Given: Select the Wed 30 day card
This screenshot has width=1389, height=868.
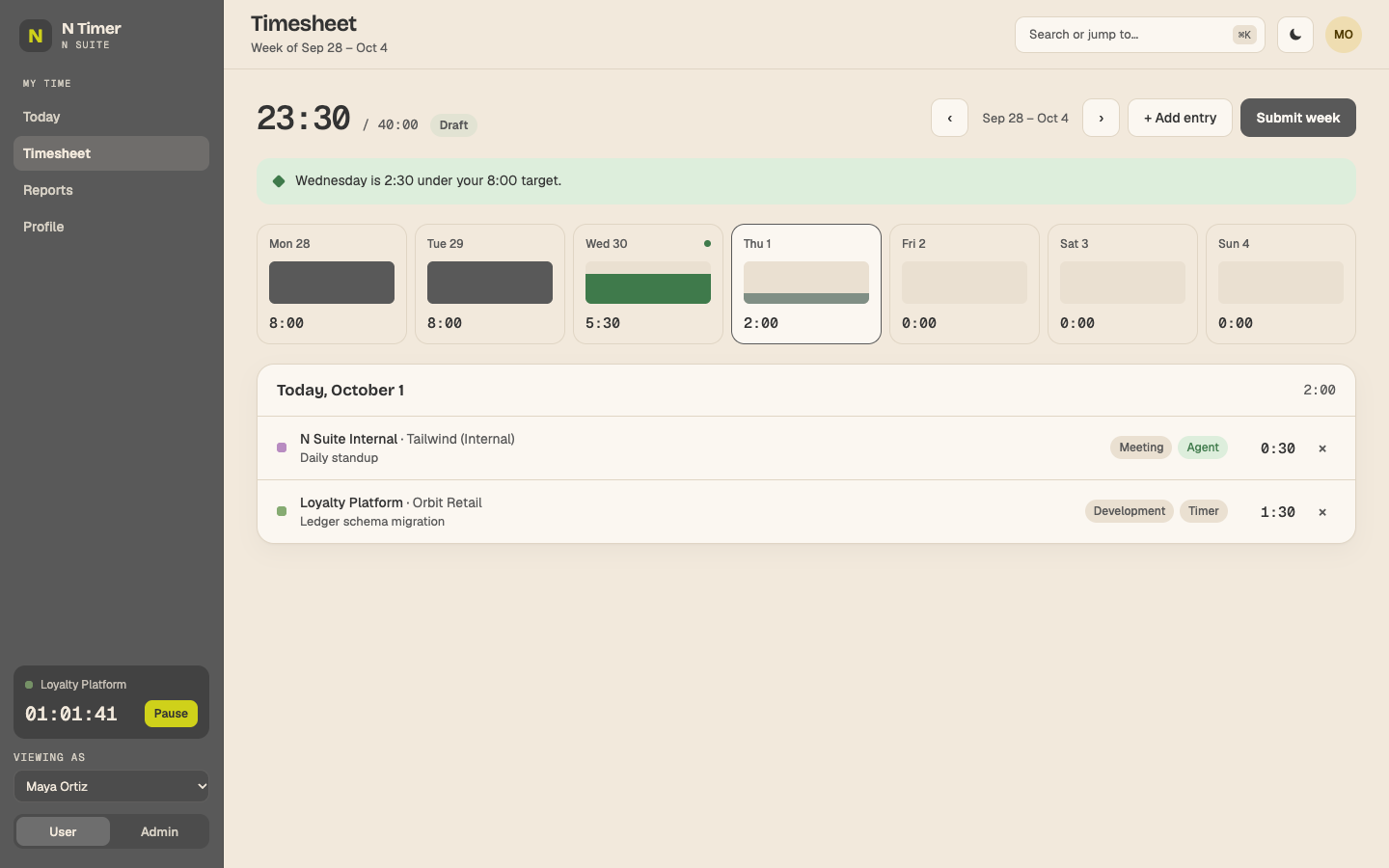Looking at the screenshot, I should pyautogui.click(x=648, y=284).
